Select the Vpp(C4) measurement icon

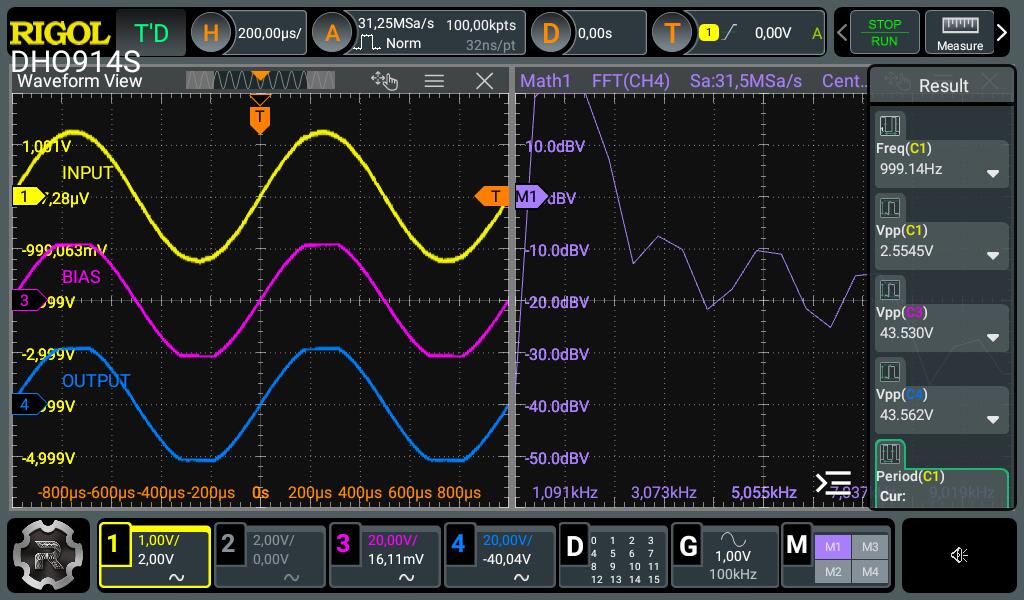click(889, 371)
